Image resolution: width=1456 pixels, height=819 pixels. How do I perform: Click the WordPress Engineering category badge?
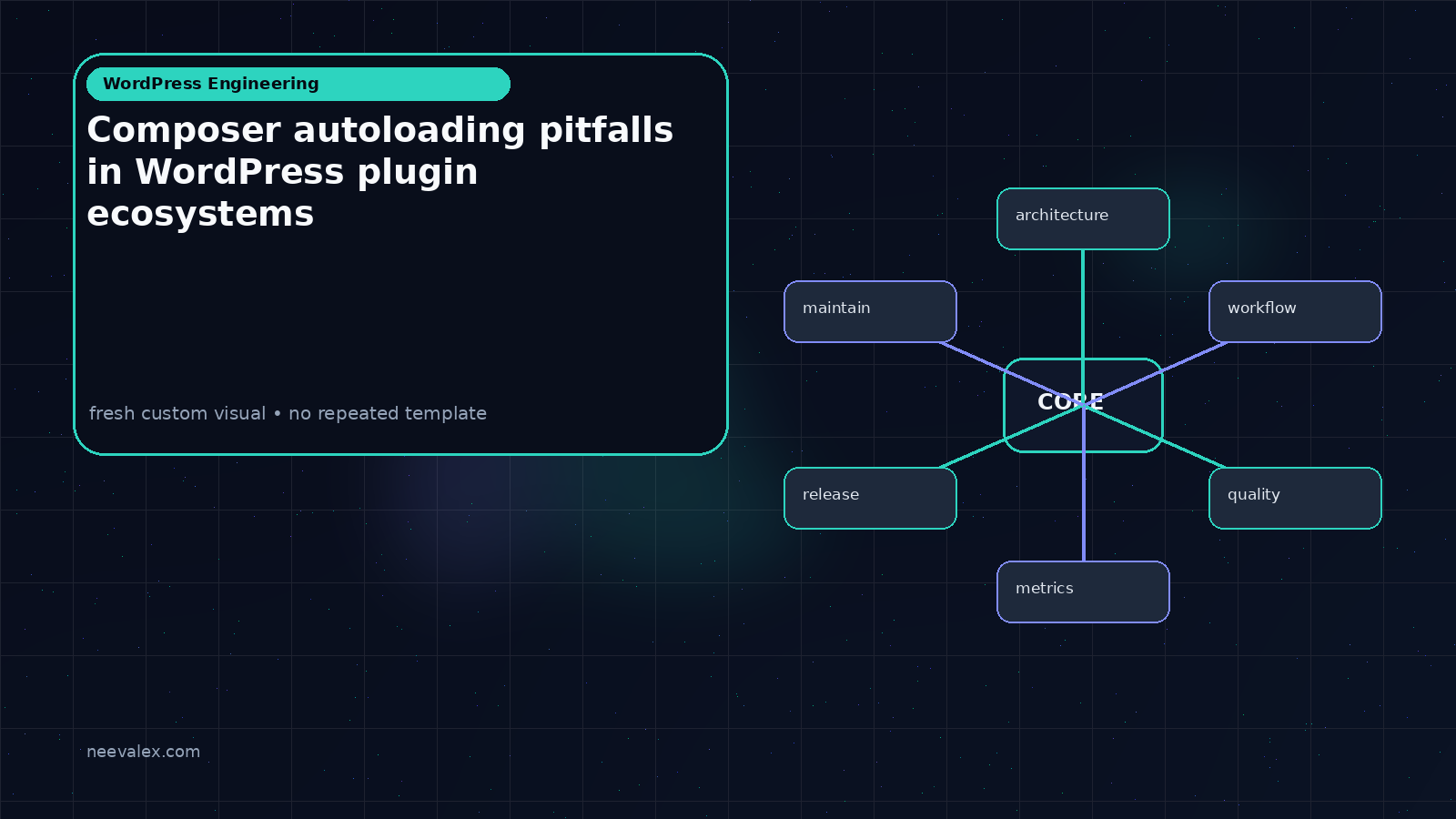click(x=298, y=84)
